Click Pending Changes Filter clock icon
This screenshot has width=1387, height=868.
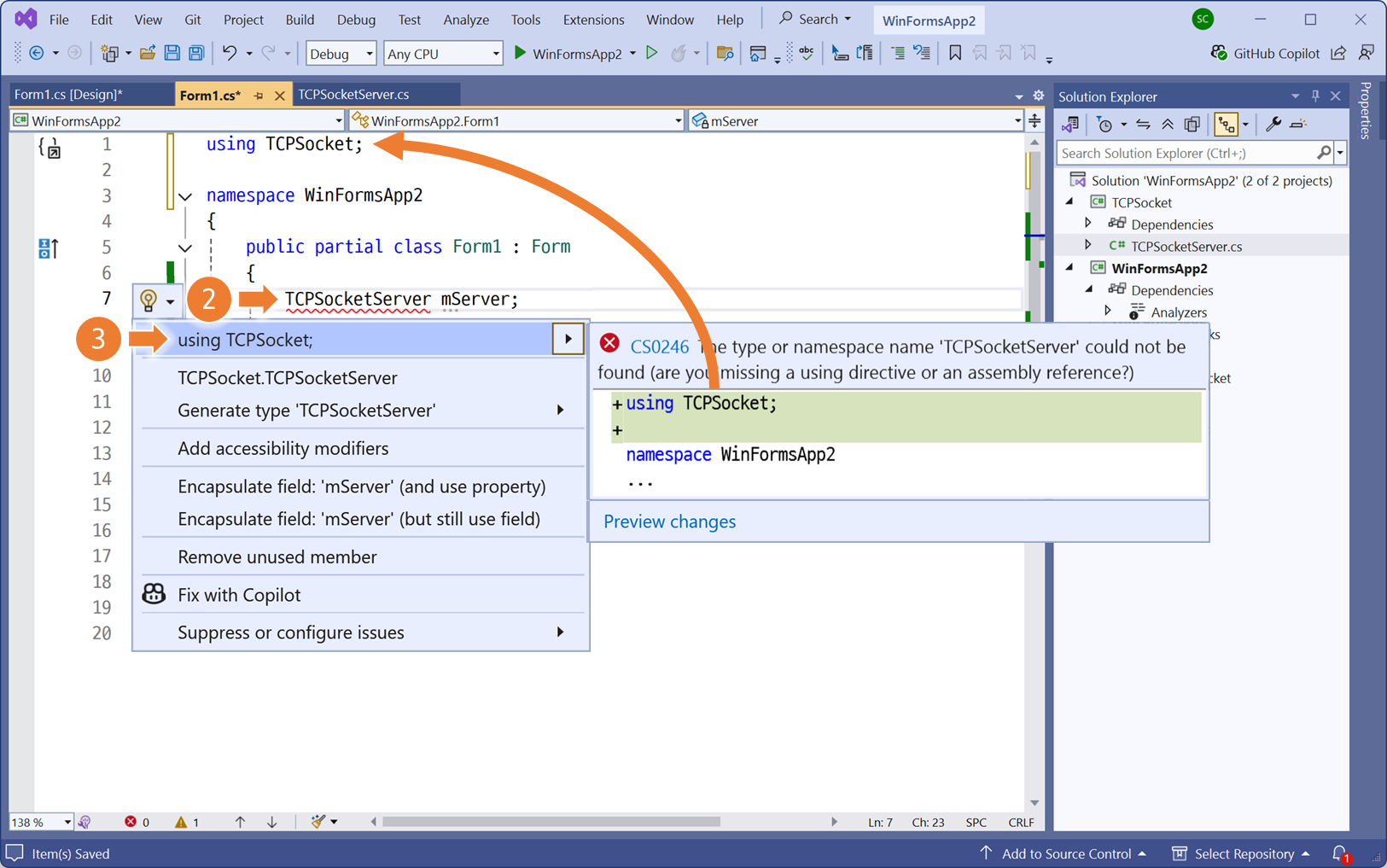(x=1105, y=125)
